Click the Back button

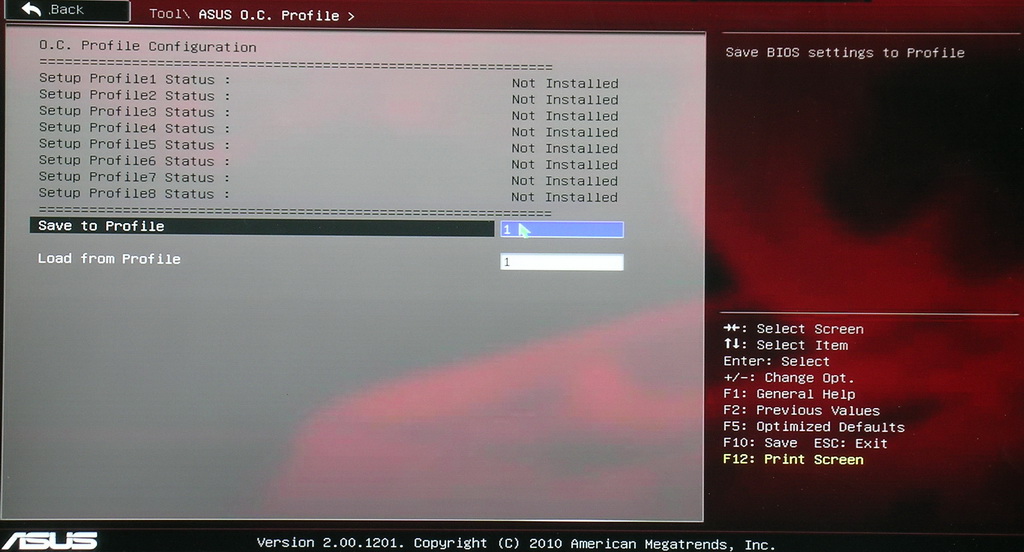[x=66, y=10]
